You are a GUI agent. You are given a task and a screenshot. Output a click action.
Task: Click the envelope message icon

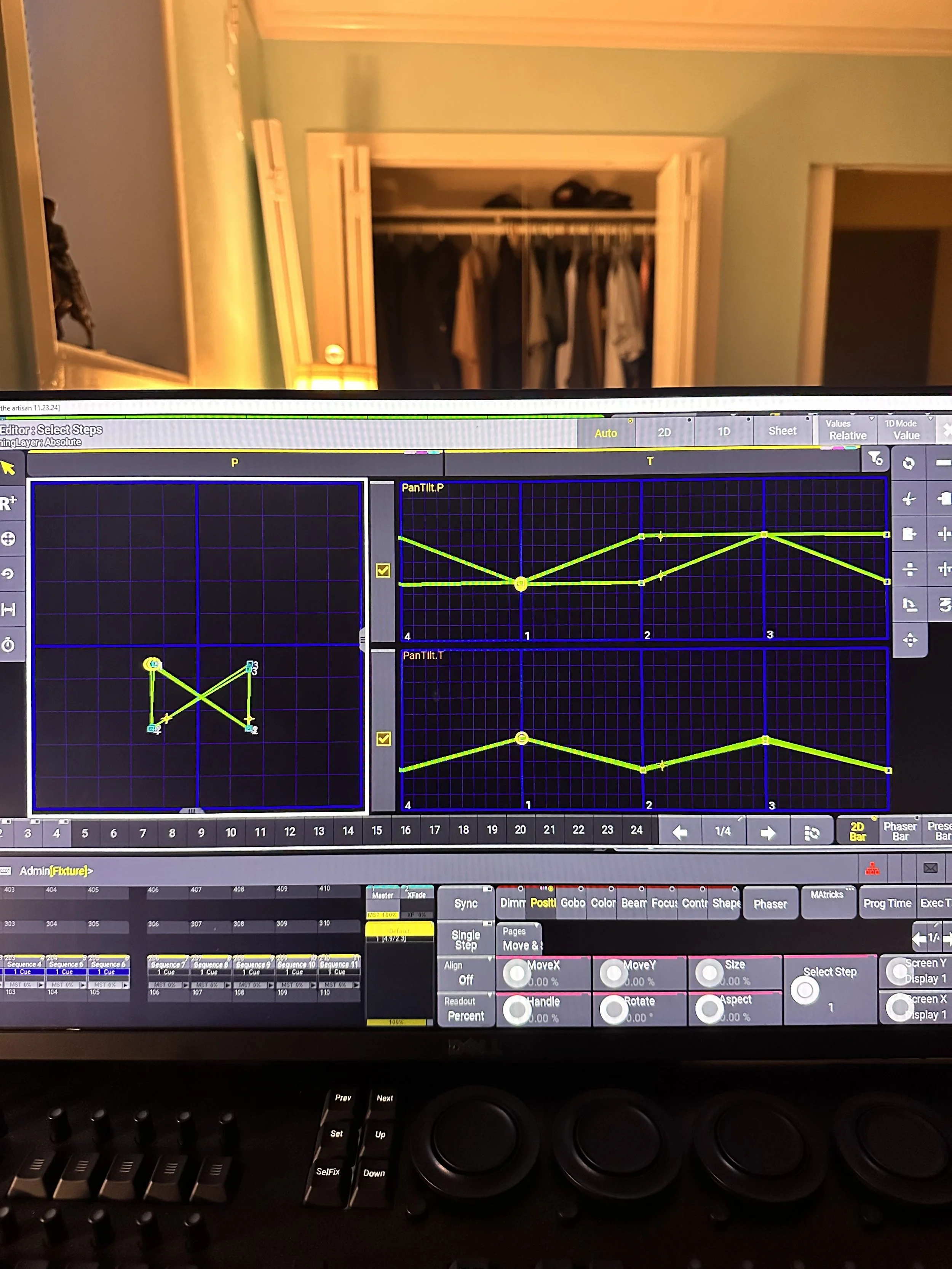click(x=930, y=868)
